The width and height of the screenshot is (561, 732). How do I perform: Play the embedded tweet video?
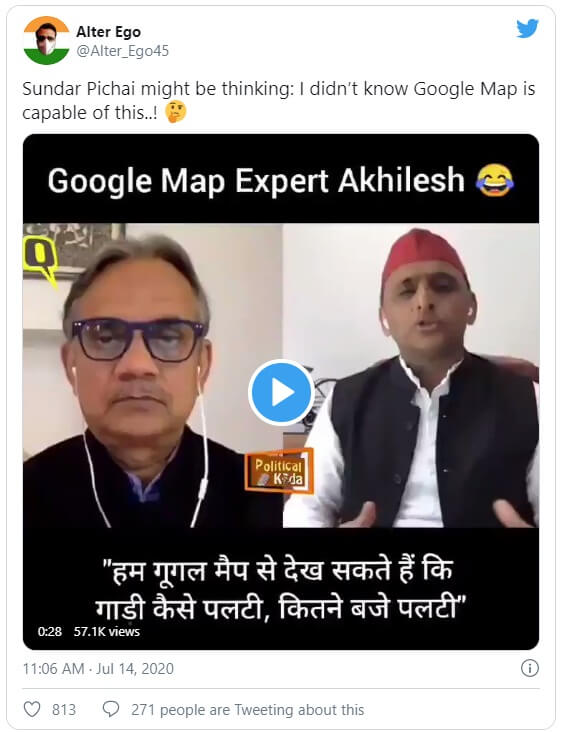point(280,392)
